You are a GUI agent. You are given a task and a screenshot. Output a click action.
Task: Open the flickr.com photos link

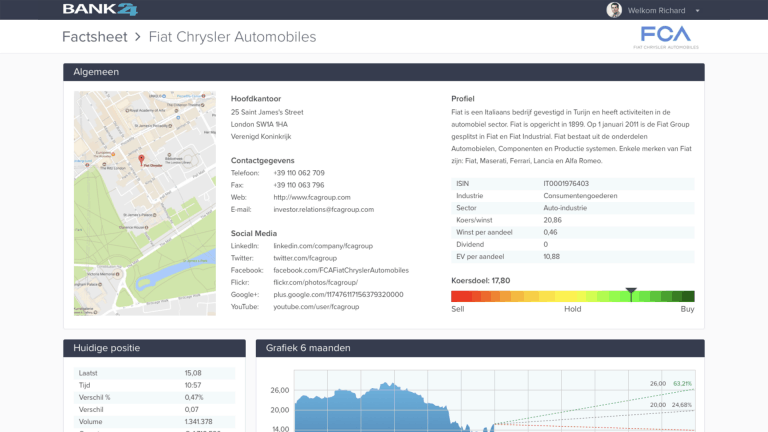point(315,283)
